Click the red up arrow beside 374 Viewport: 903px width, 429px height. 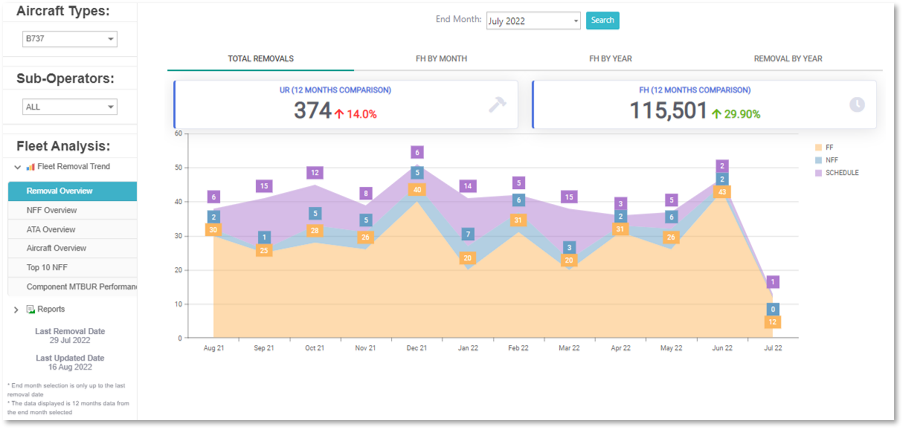coord(338,113)
